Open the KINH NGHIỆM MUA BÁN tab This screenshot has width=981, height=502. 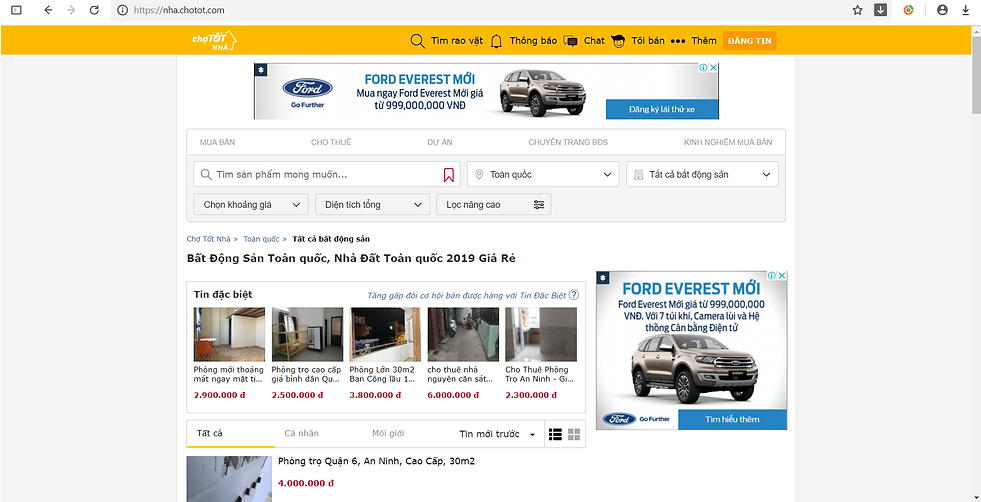[x=728, y=142]
